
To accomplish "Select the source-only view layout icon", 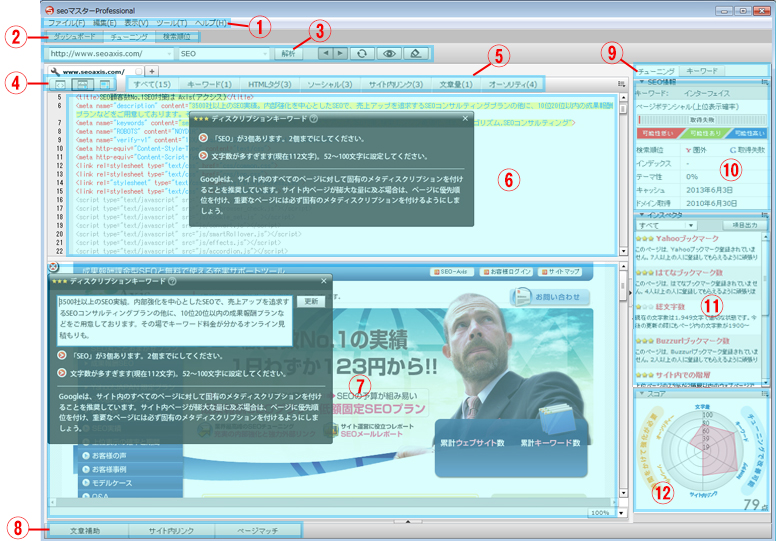I will coord(60,85).
